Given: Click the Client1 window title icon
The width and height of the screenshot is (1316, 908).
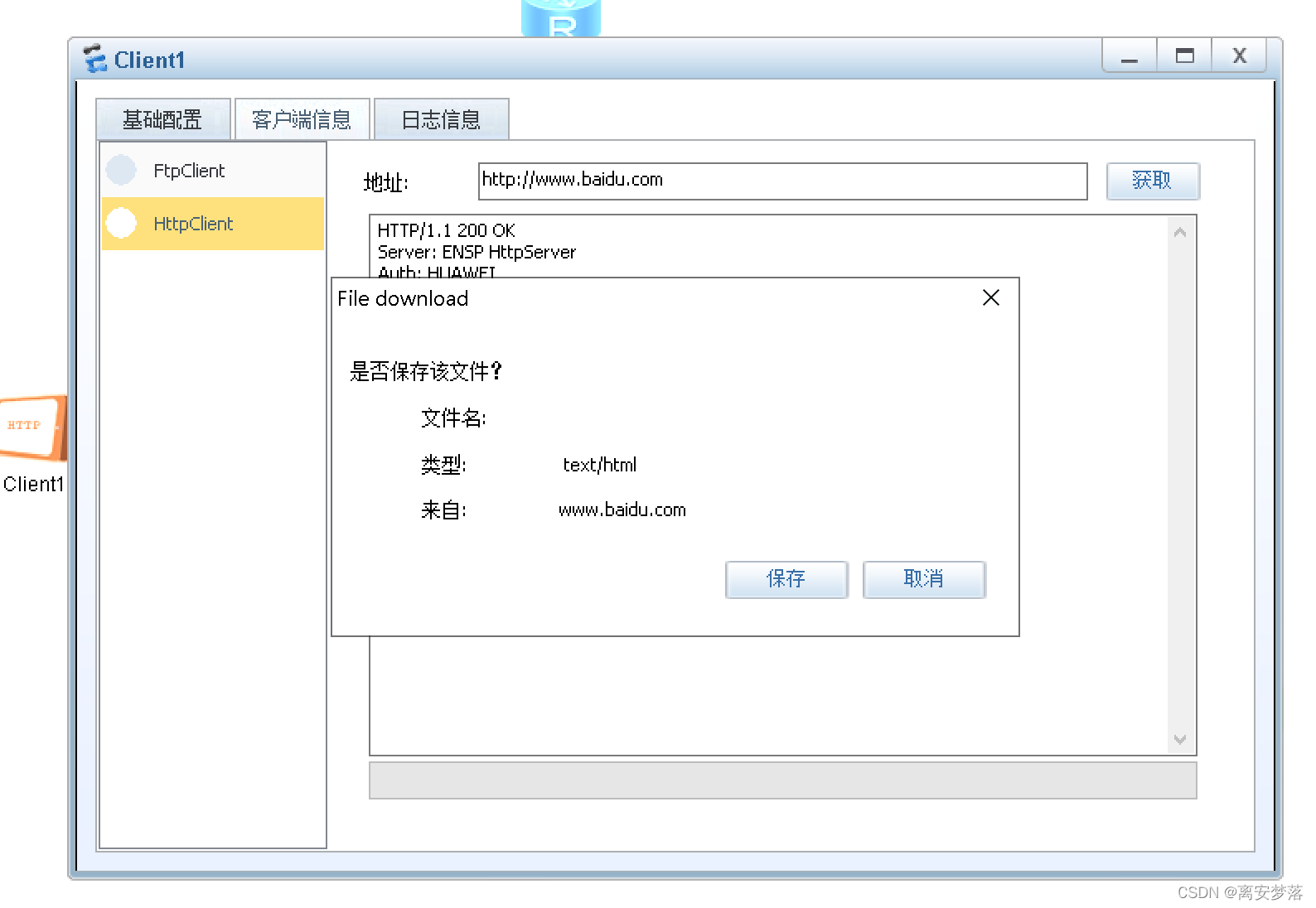Looking at the screenshot, I should click(x=95, y=59).
